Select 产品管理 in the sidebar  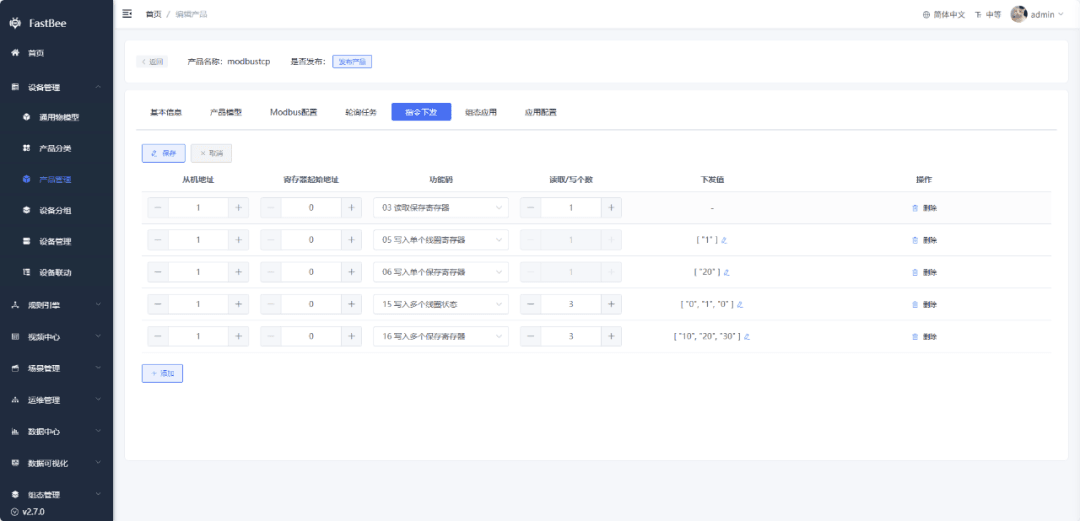55,179
